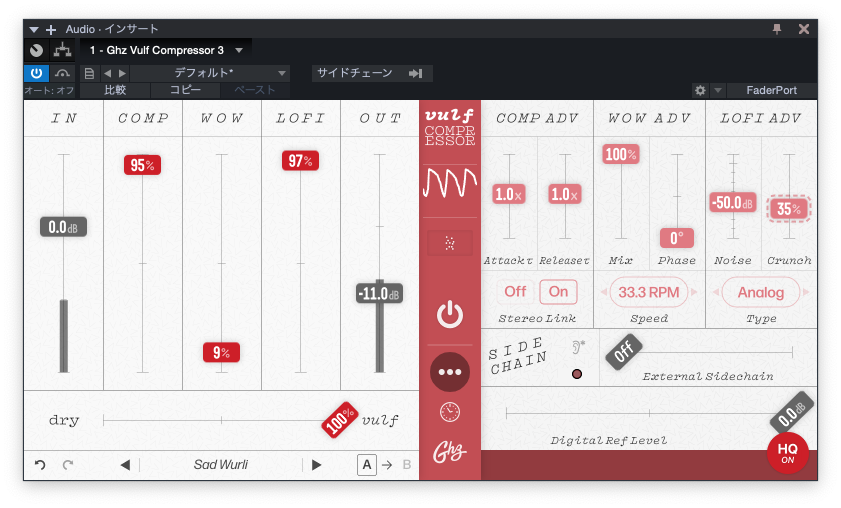Pin the plugin window
The width and height of the screenshot is (841, 508).
pyautogui.click(x=777, y=29)
